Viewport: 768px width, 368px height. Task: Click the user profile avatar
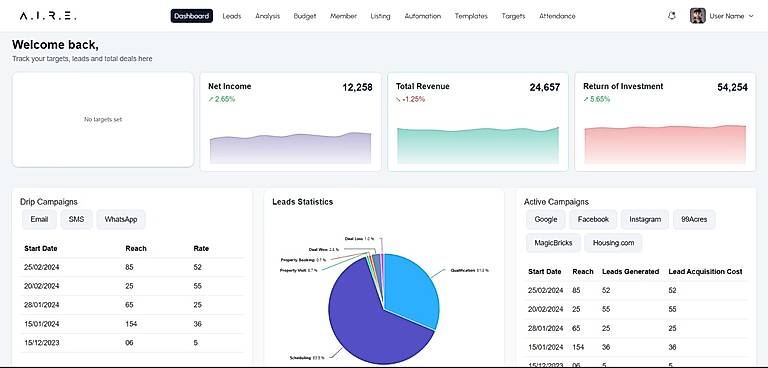coord(697,16)
